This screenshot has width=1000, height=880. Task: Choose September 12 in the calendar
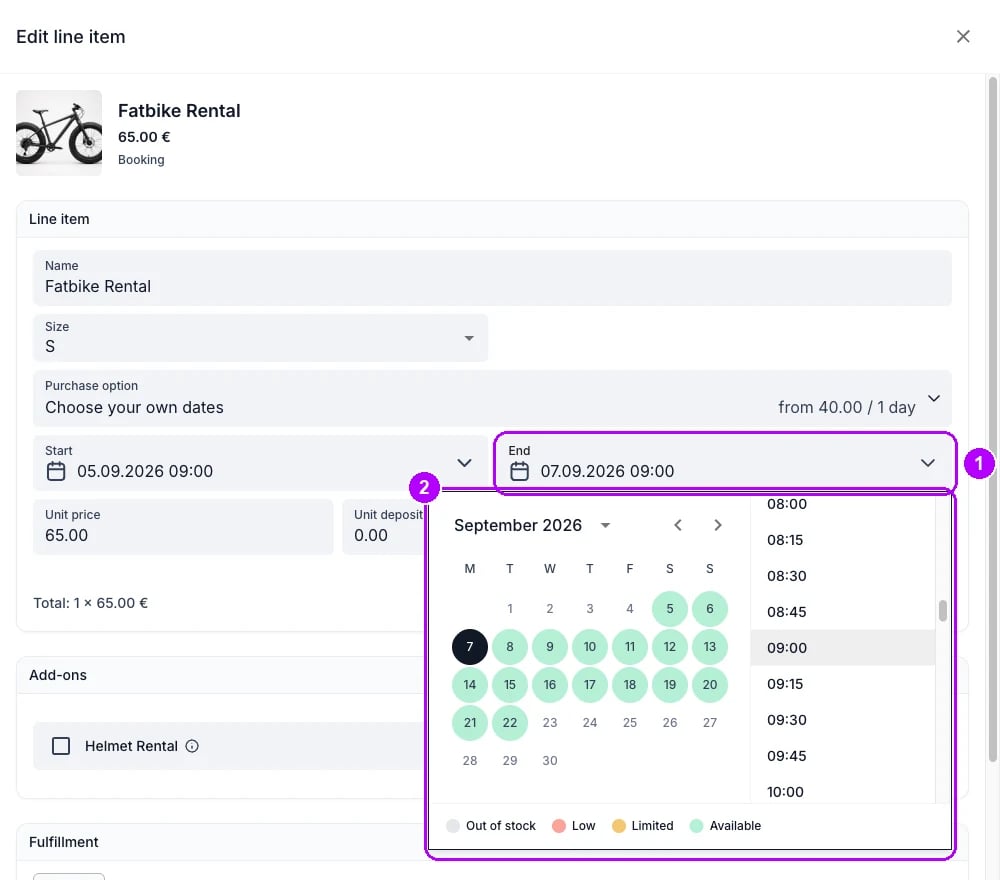click(x=670, y=647)
